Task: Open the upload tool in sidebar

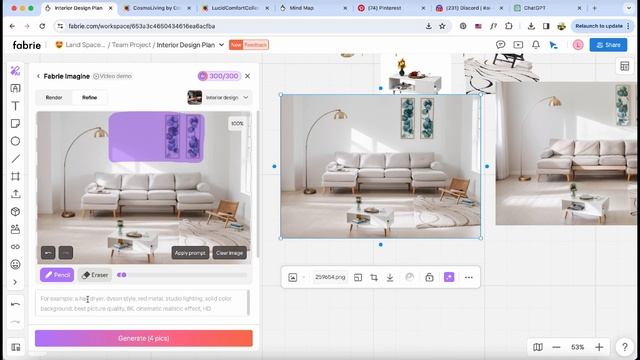Action: click(16, 194)
